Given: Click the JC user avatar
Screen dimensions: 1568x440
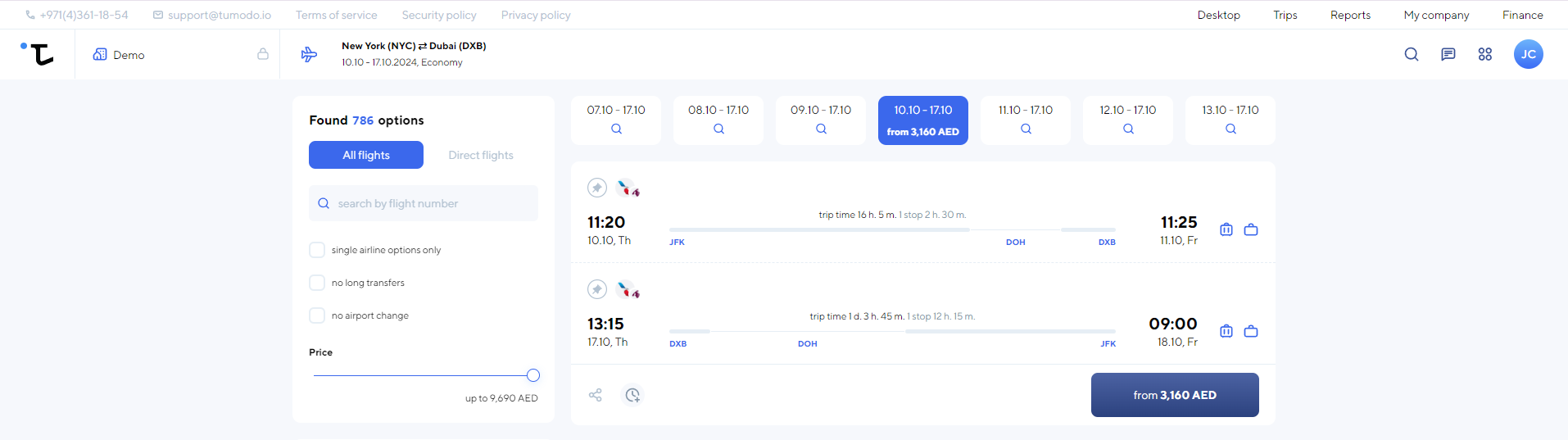Looking at the screenshot, I should pos(1528,54).
